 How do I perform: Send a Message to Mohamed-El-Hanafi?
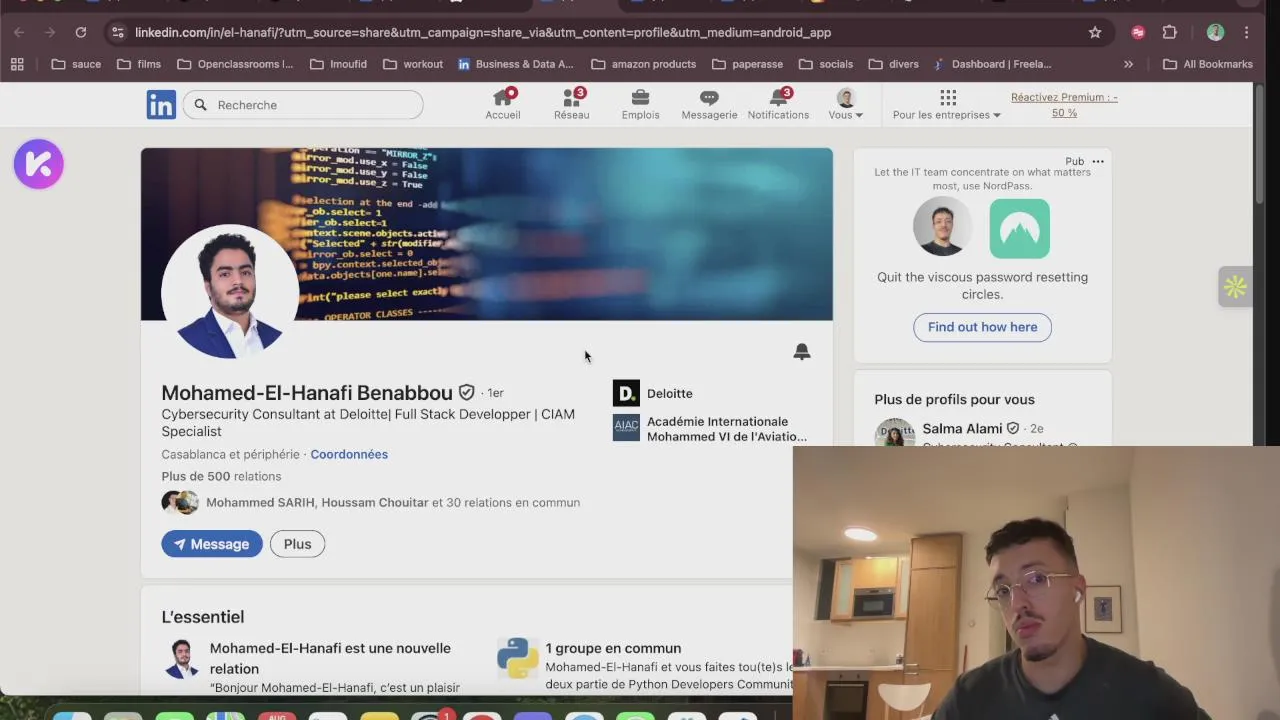coord(212,544)
